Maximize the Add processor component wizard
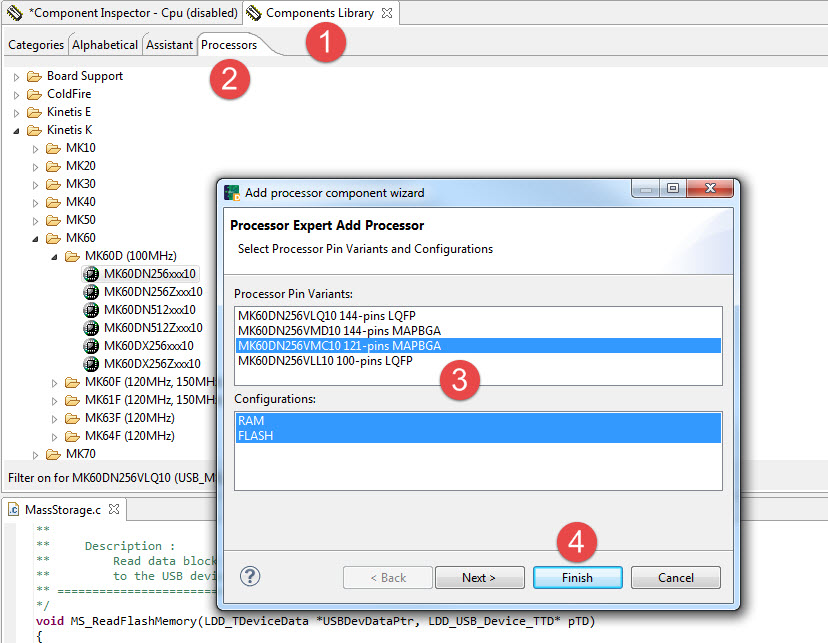This screenshot has width=828, height=643. [x=672, y=188]
